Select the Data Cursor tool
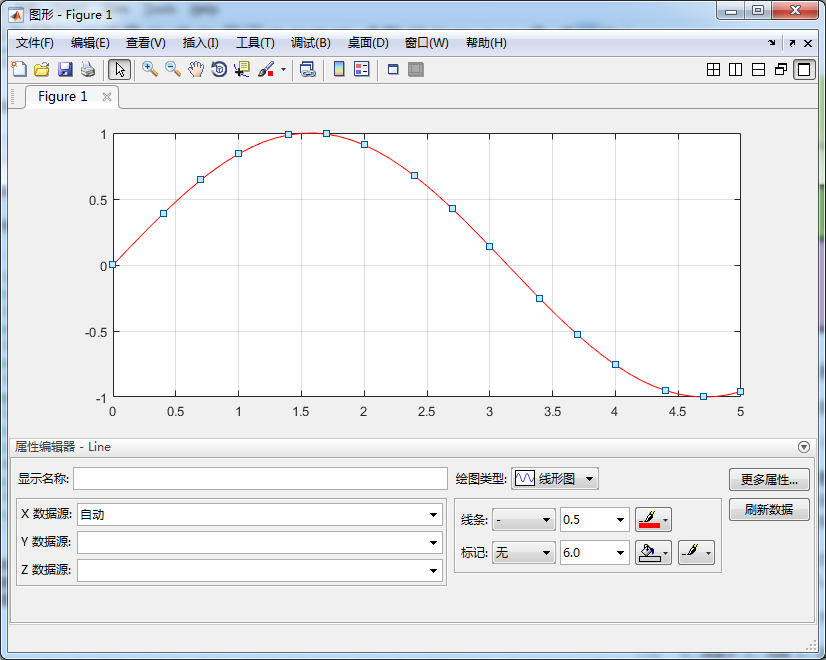Screen dimensions: 826x660 242,69
